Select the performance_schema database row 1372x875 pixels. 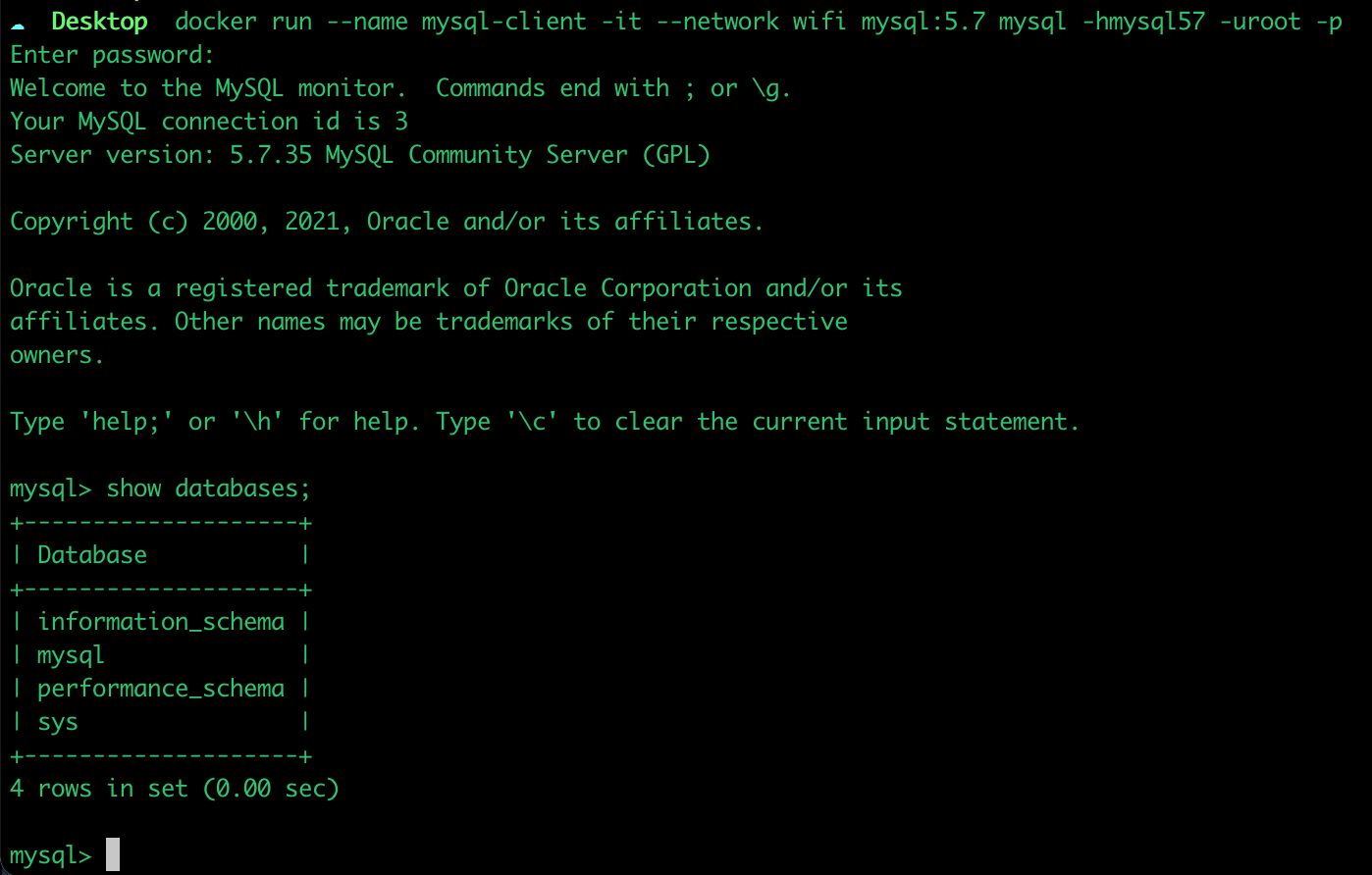(x=161, y=689)
